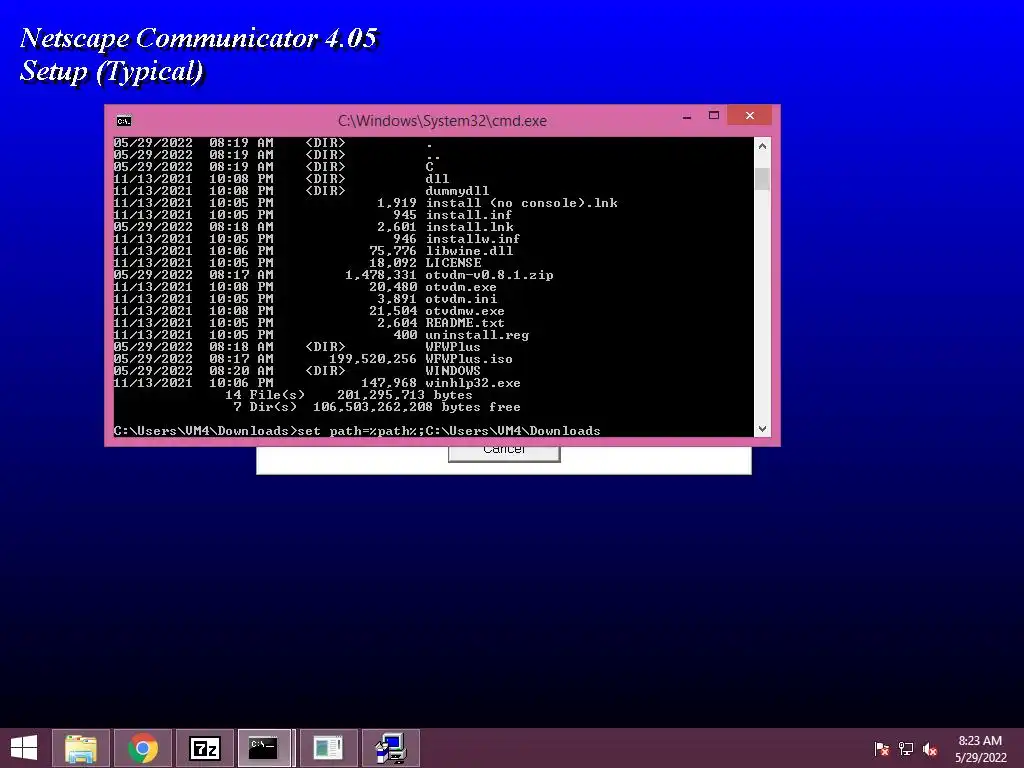Click the libwine.dll listing line
This screenshot has width=1024, height=768.
tap(313, 251)
